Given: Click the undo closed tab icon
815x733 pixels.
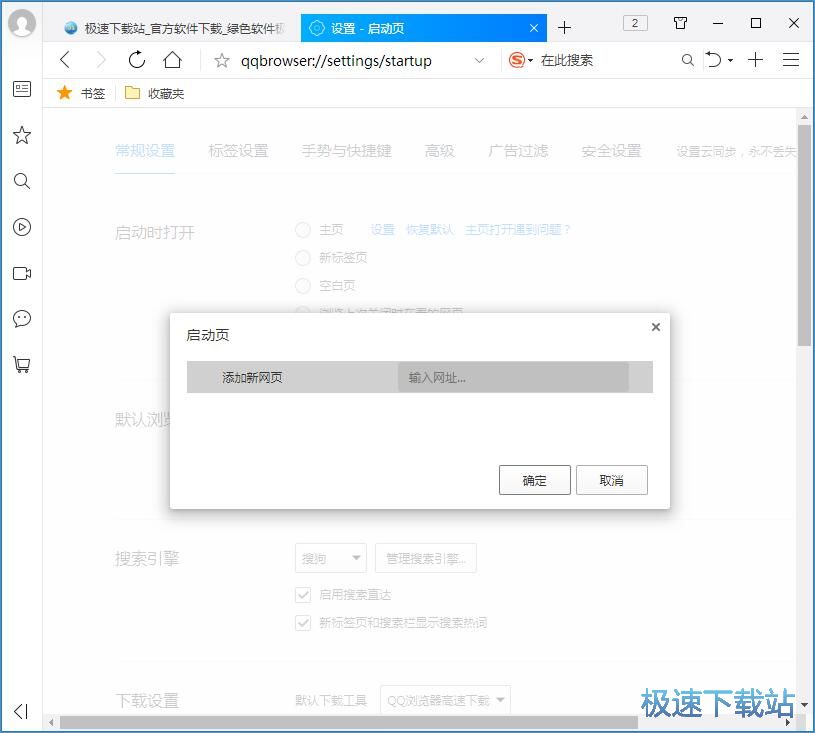Looking at the screenshot, I should (x=714, y=60).
